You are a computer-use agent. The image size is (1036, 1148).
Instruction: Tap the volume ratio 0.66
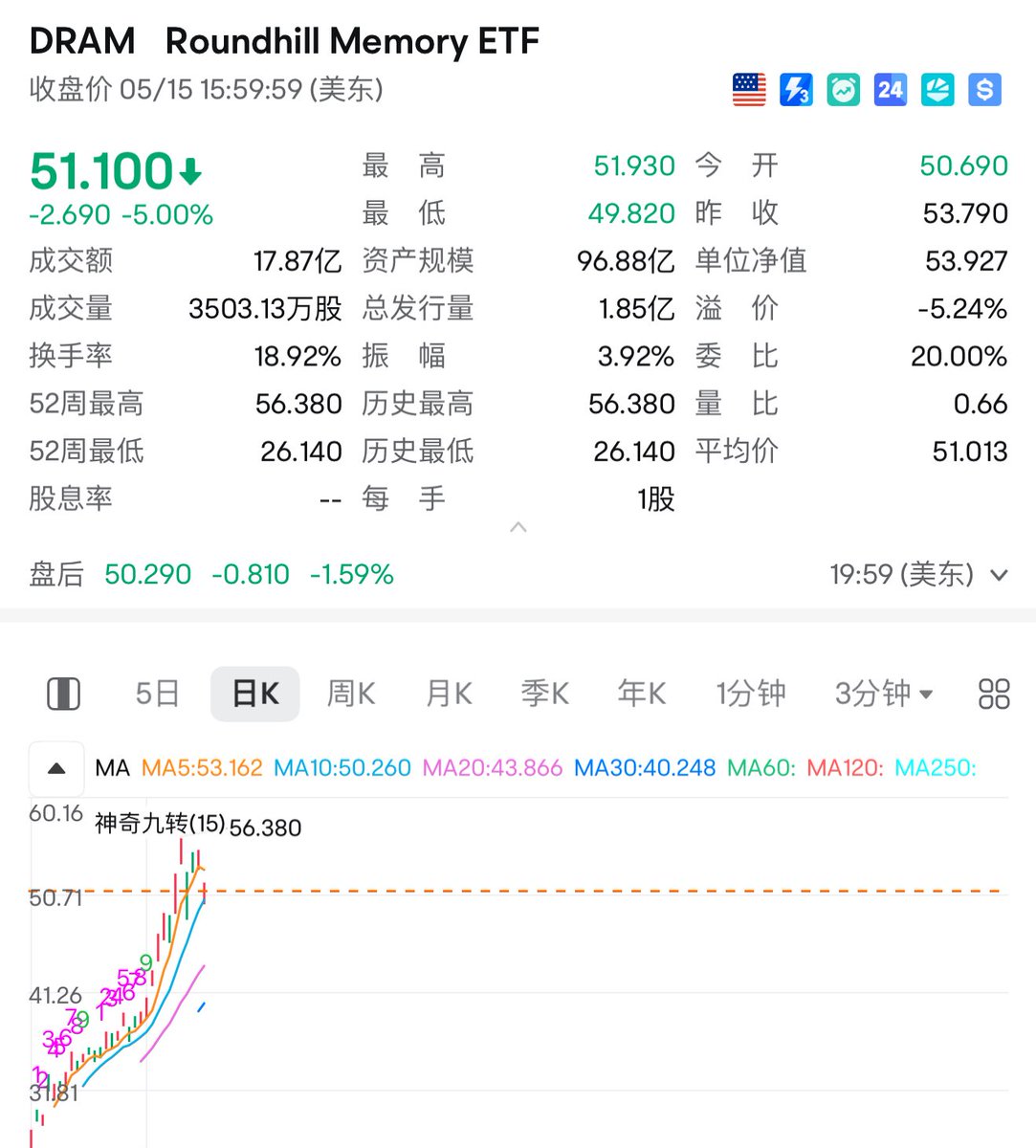(x=981, y=404)
